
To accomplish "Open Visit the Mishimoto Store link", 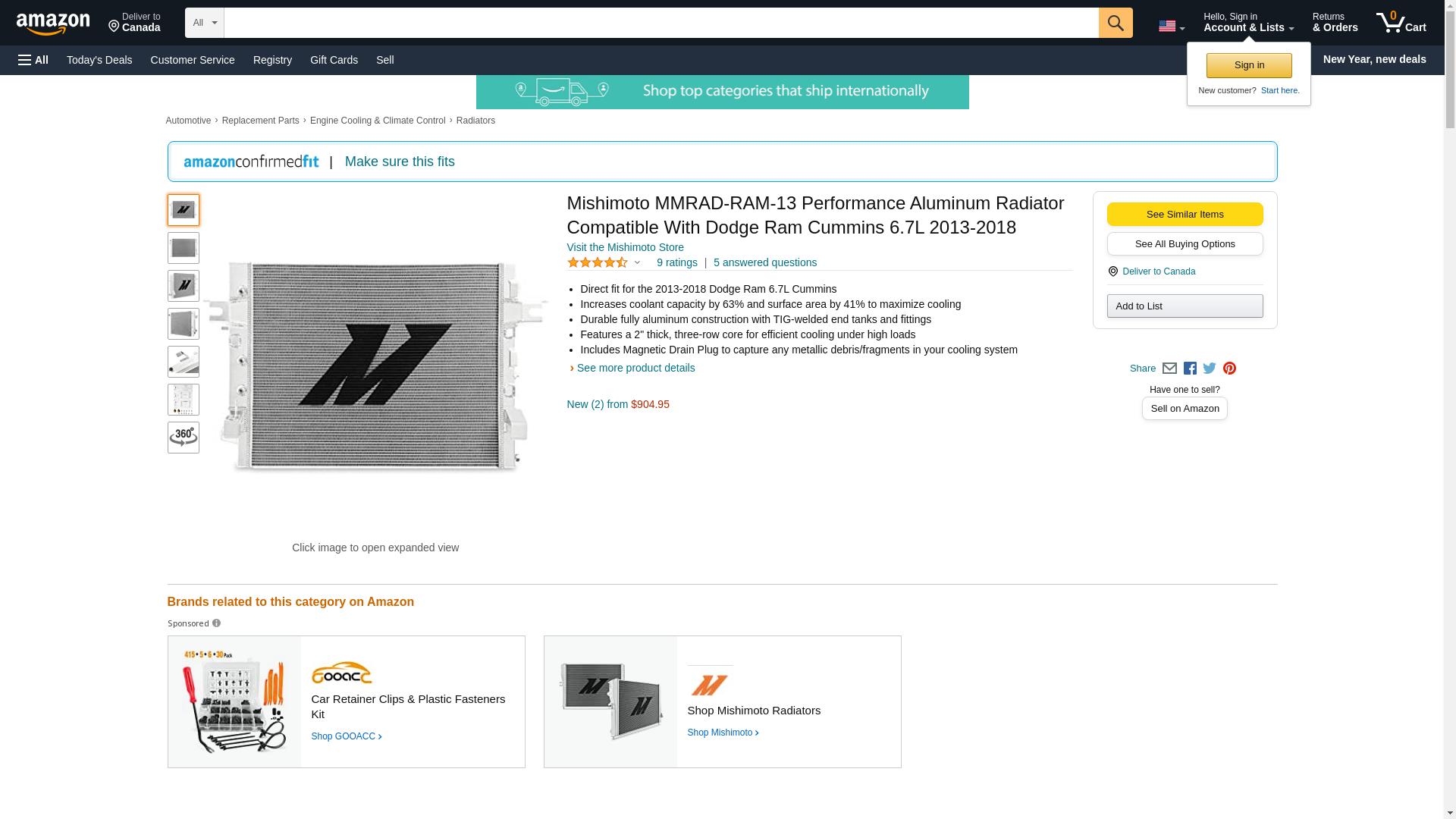I will (x=625, y=247).
